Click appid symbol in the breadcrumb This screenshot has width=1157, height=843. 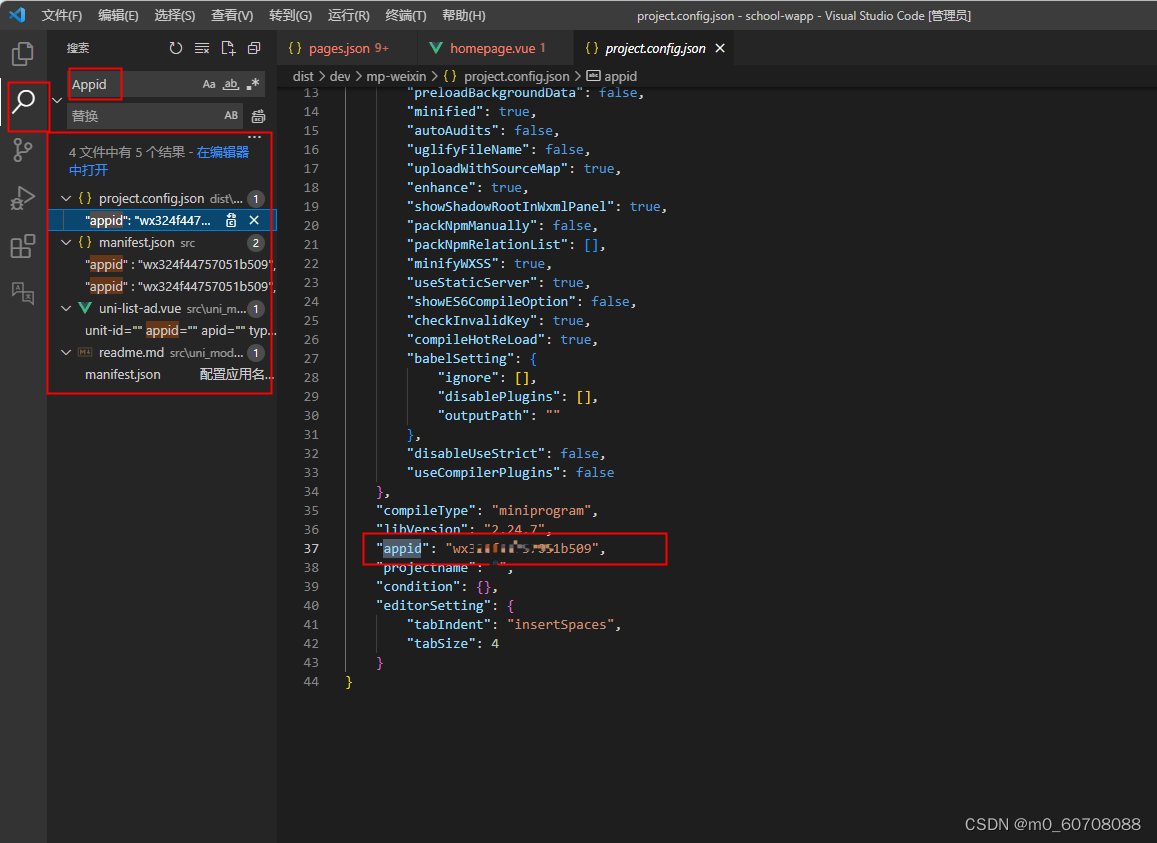[x=620, y=76]
